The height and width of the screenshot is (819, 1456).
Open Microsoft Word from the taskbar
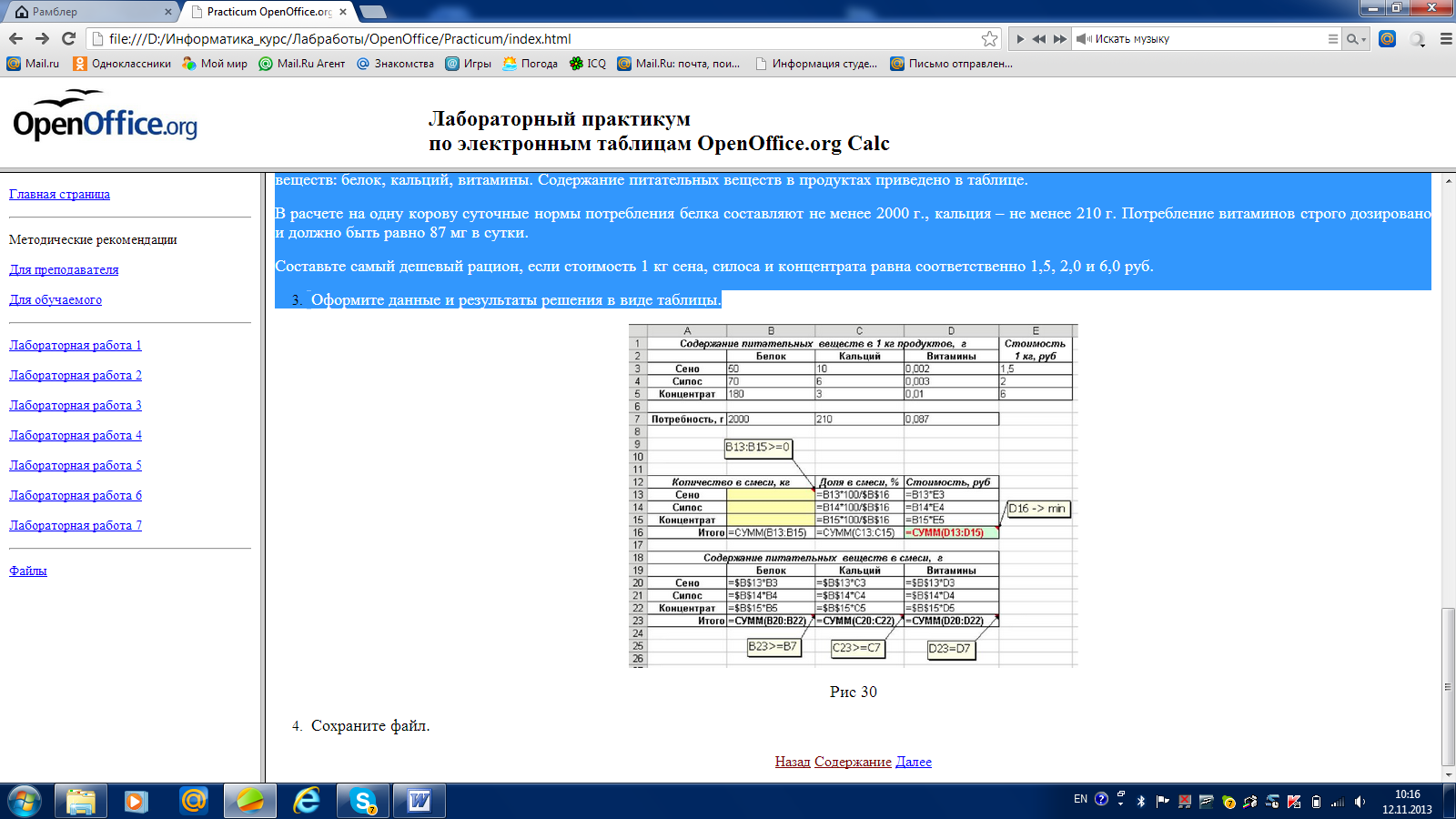click(x=420, y=801)
